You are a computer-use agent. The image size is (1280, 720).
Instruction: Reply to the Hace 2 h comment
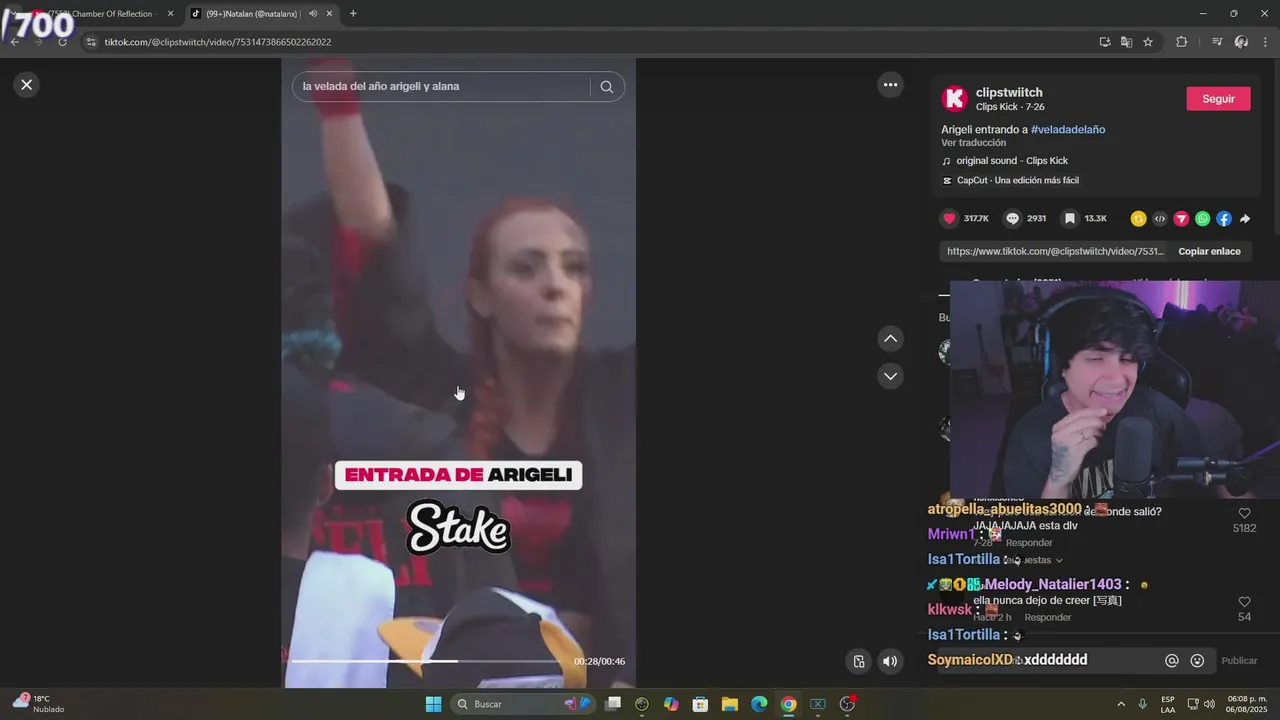1047,618
